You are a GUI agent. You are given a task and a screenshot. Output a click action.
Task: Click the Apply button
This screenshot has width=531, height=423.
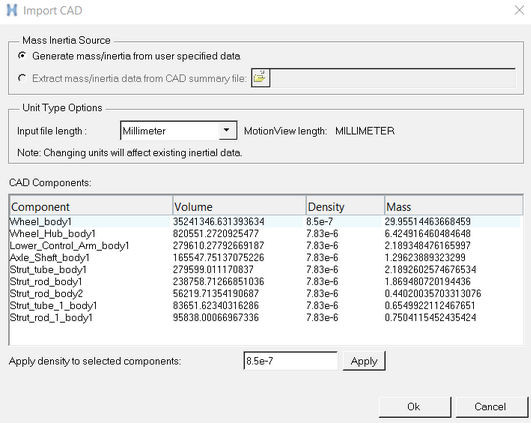pyautogui.click(x=364, y=361)
